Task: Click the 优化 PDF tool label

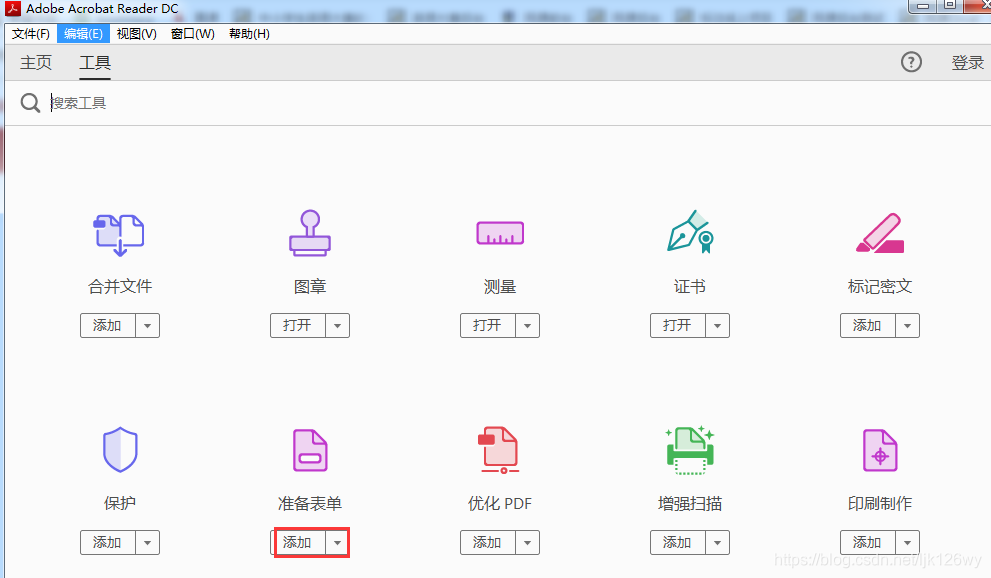Action: (x=500, y=503)
